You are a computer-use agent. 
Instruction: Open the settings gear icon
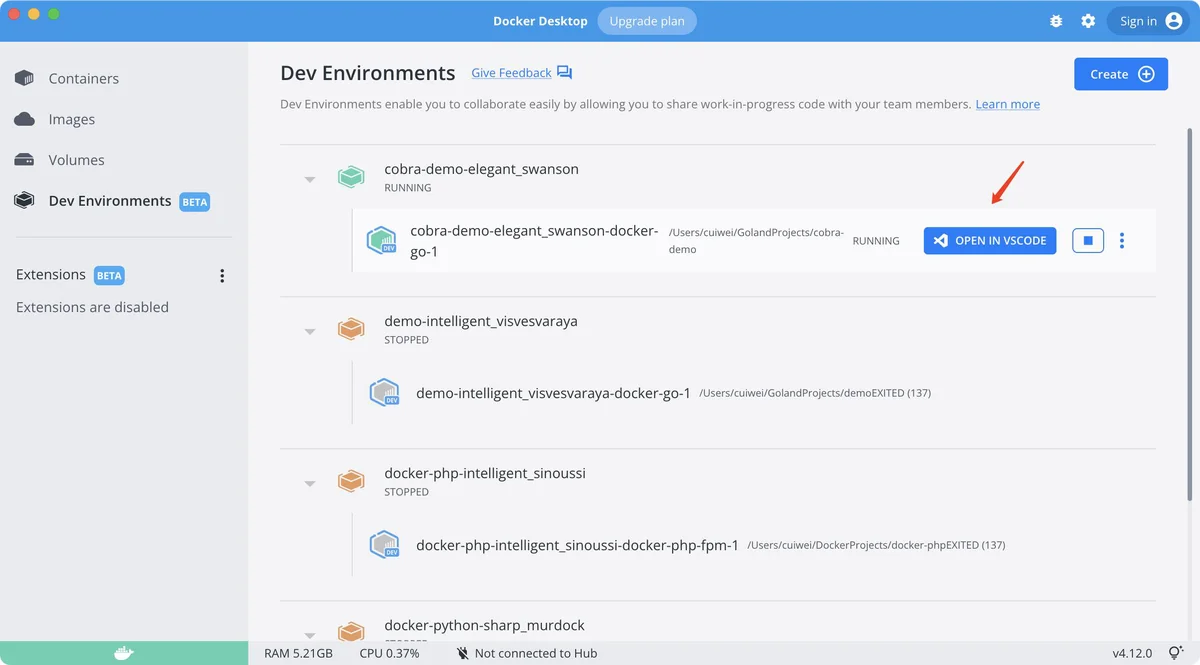point(1088,21)
